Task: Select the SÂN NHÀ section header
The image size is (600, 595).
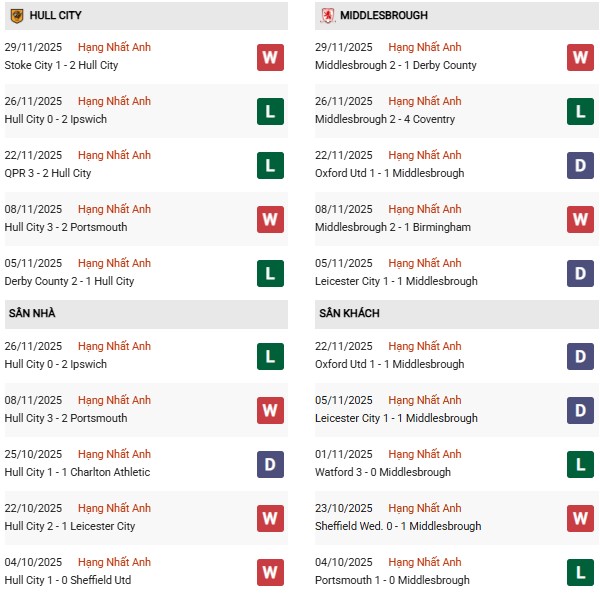Action: point(32,314)
